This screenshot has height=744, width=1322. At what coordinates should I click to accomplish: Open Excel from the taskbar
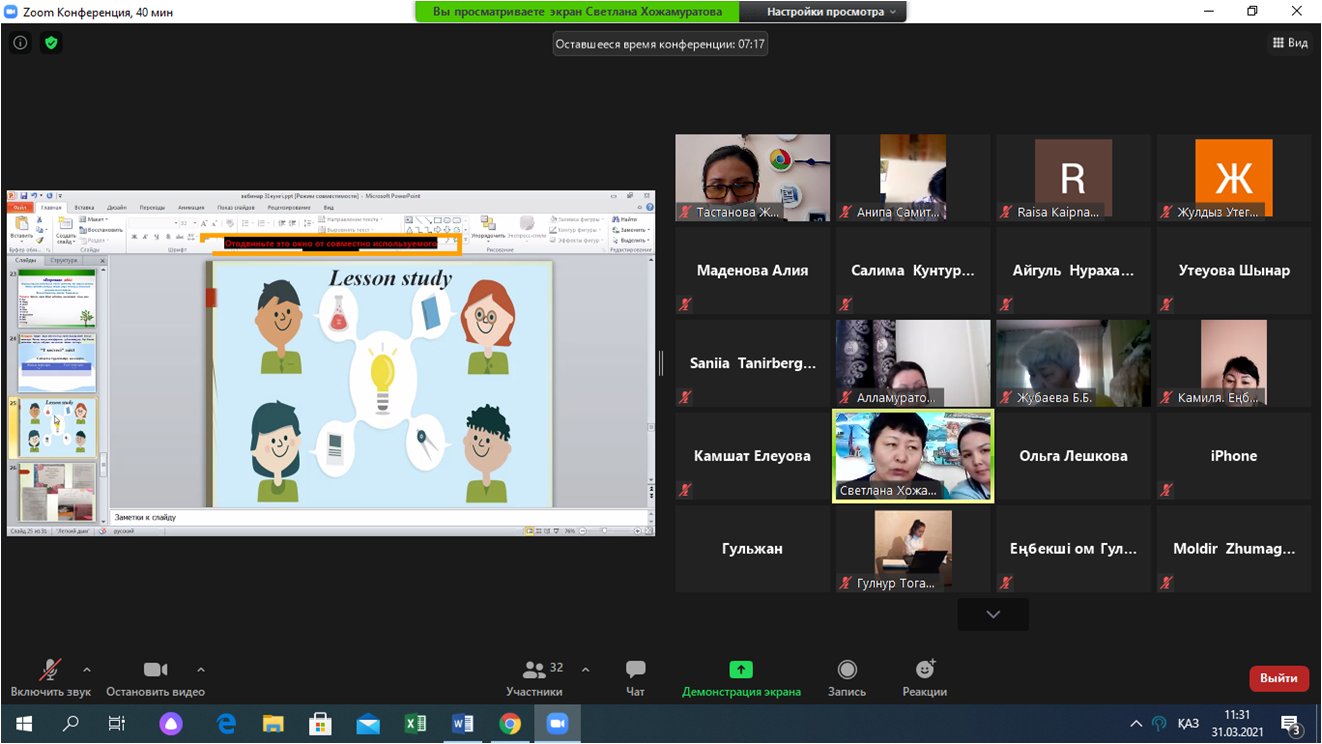(x=415, y=724)
